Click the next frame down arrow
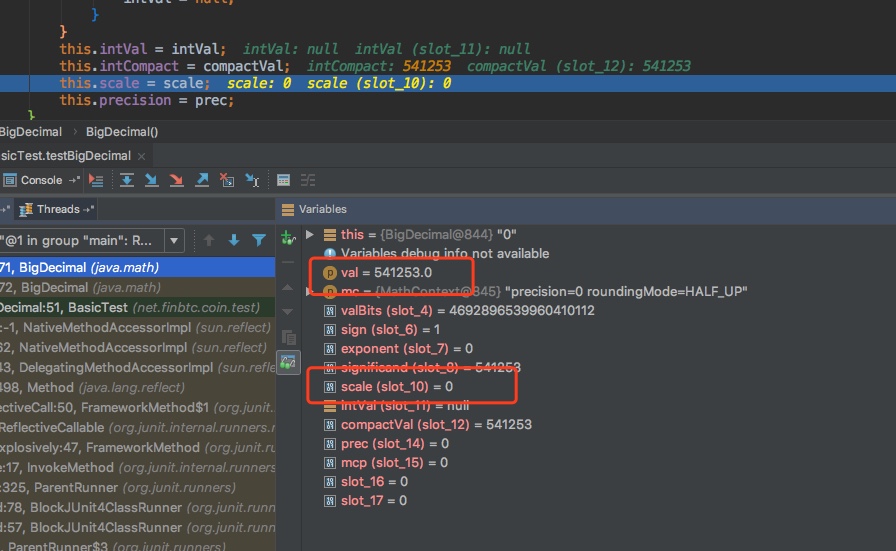 [x=234, y=241]
